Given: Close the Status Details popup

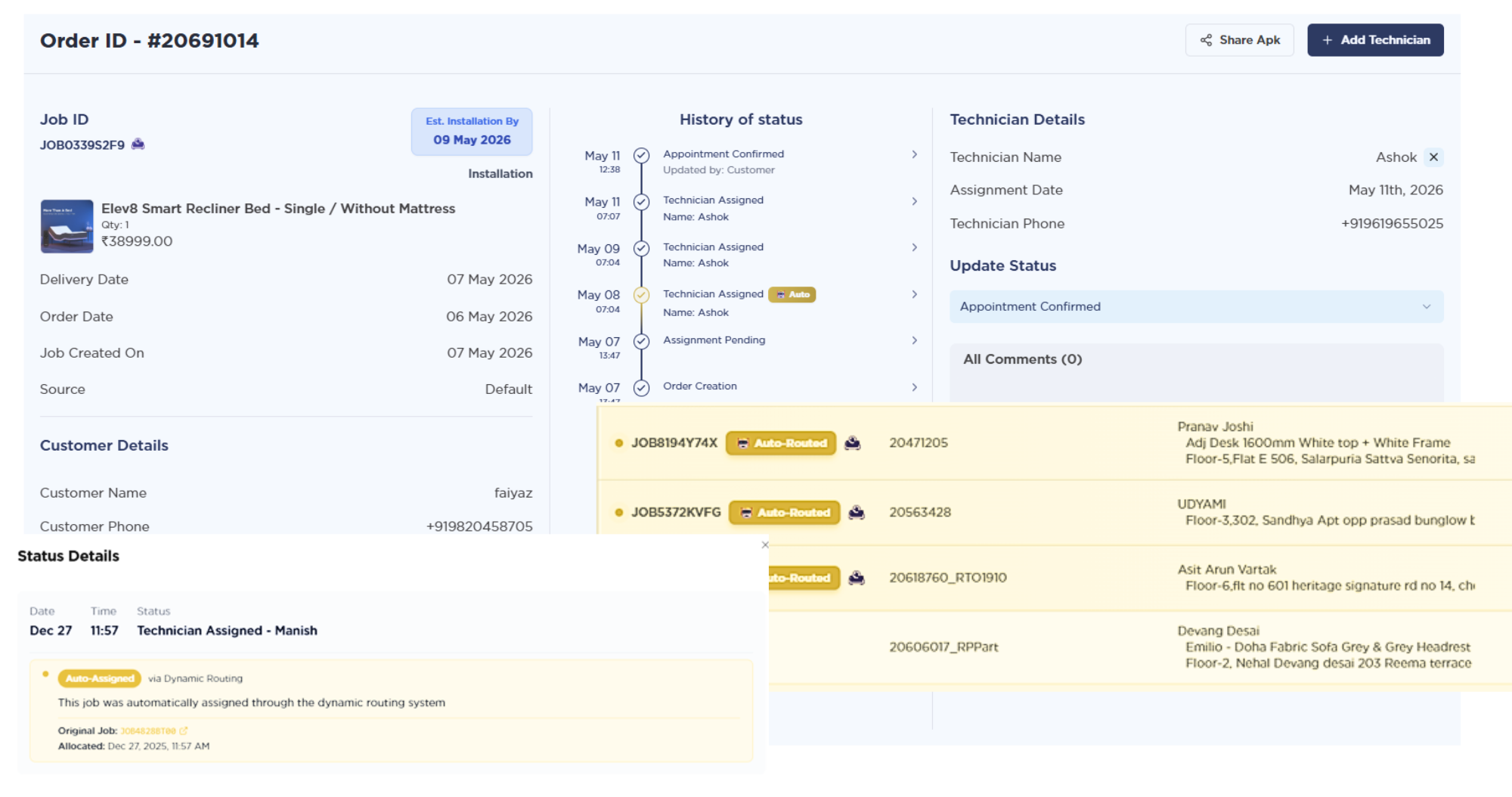Looking at the screenshot, I should point(765,544).
